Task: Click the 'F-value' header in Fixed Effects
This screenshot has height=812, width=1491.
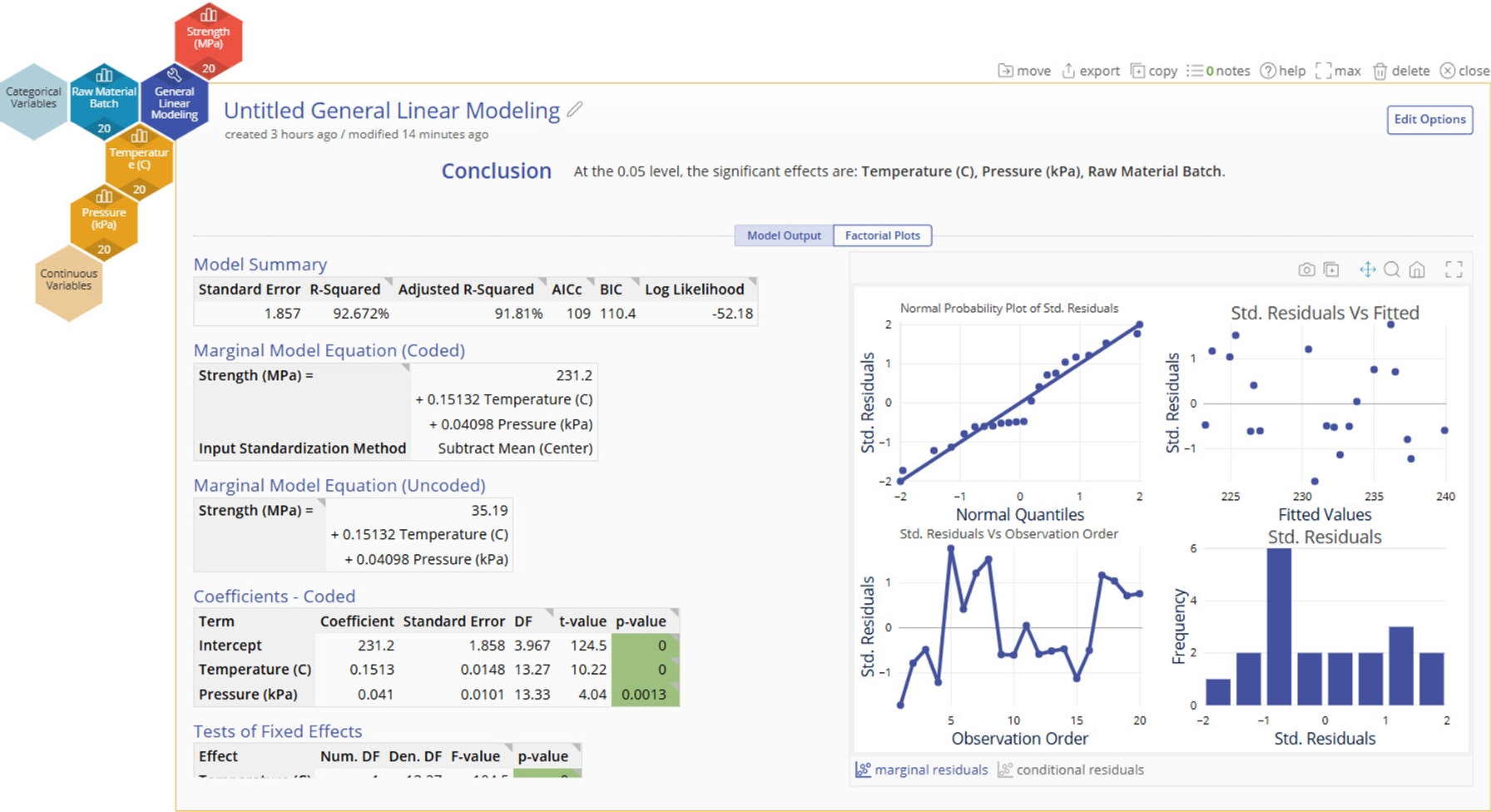Action: tap(476, 756)
